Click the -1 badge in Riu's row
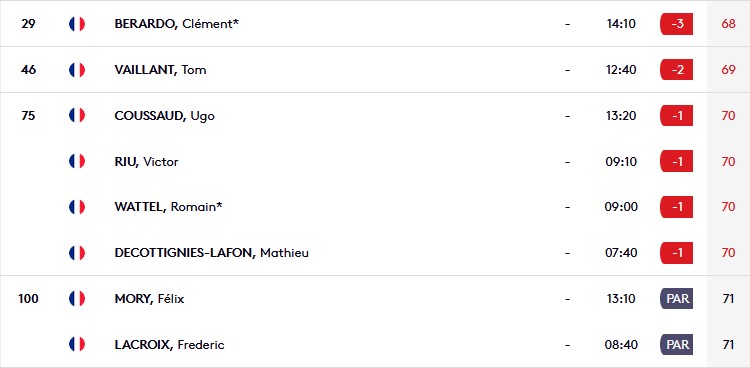 coord(676,161)
